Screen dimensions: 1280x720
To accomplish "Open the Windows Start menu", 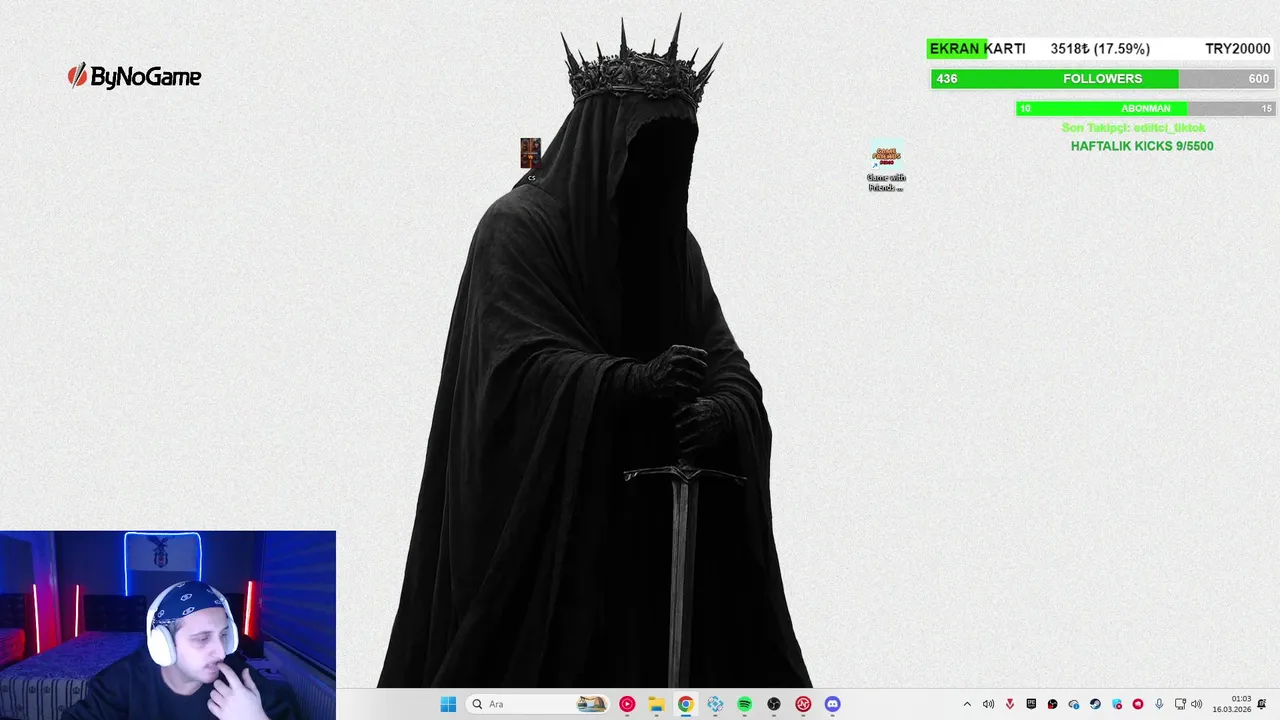I will 448,704.
